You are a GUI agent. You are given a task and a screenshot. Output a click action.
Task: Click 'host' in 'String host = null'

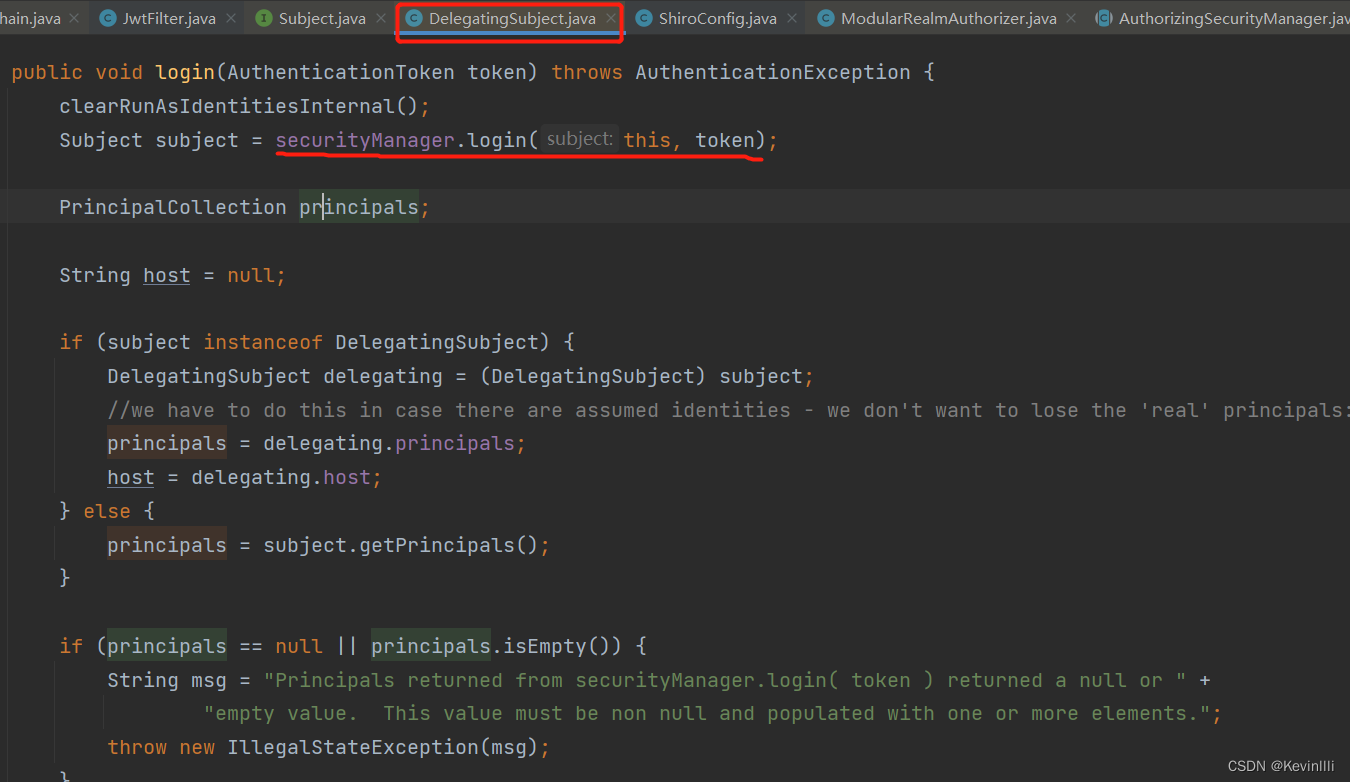click(x=167, y=275)
